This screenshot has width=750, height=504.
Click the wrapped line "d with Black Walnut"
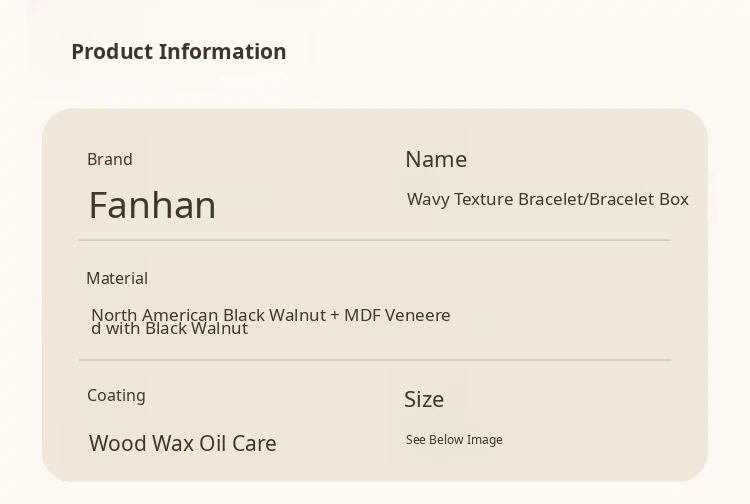pos(169,329)
